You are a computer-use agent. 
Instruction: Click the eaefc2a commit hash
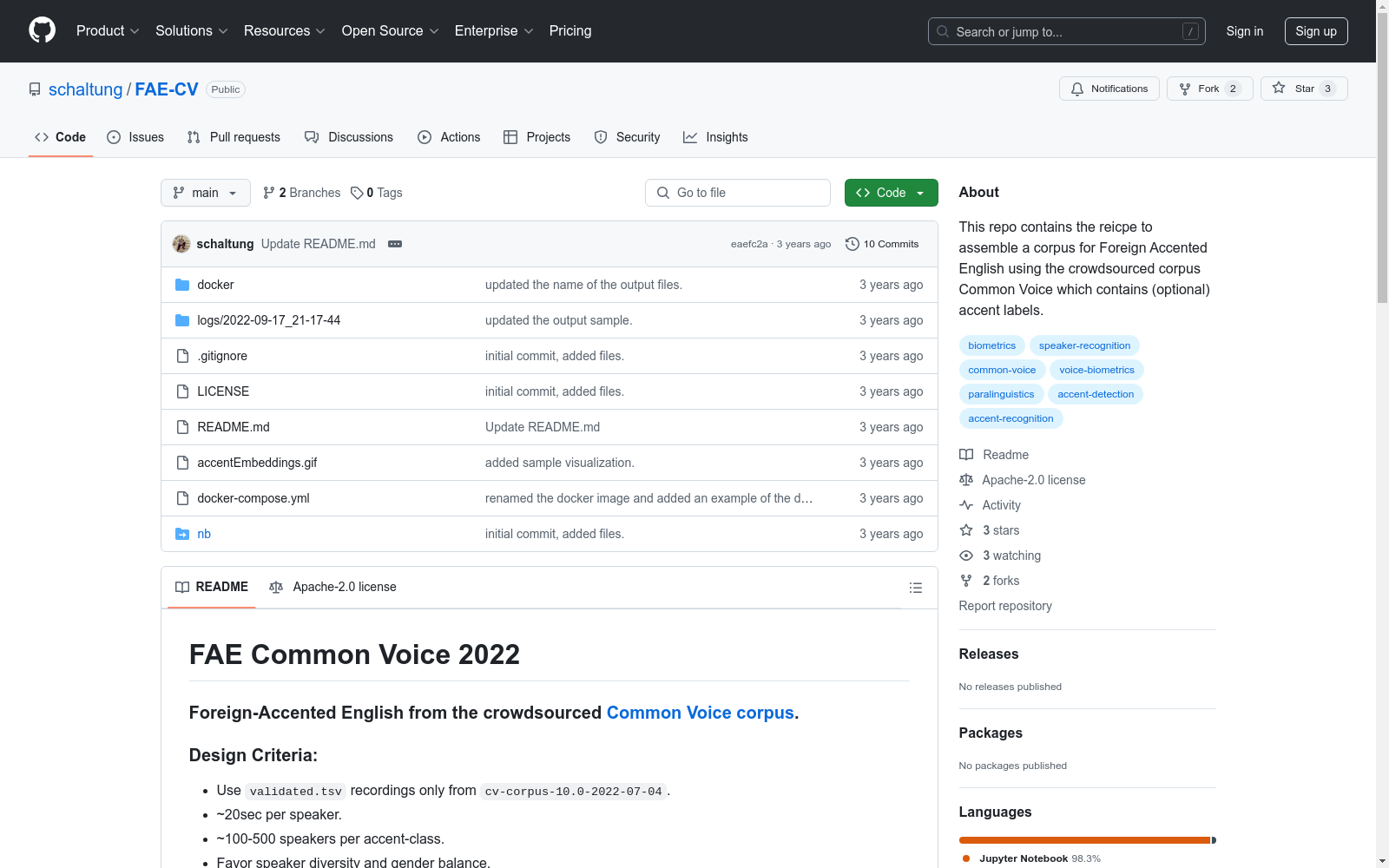749,244
